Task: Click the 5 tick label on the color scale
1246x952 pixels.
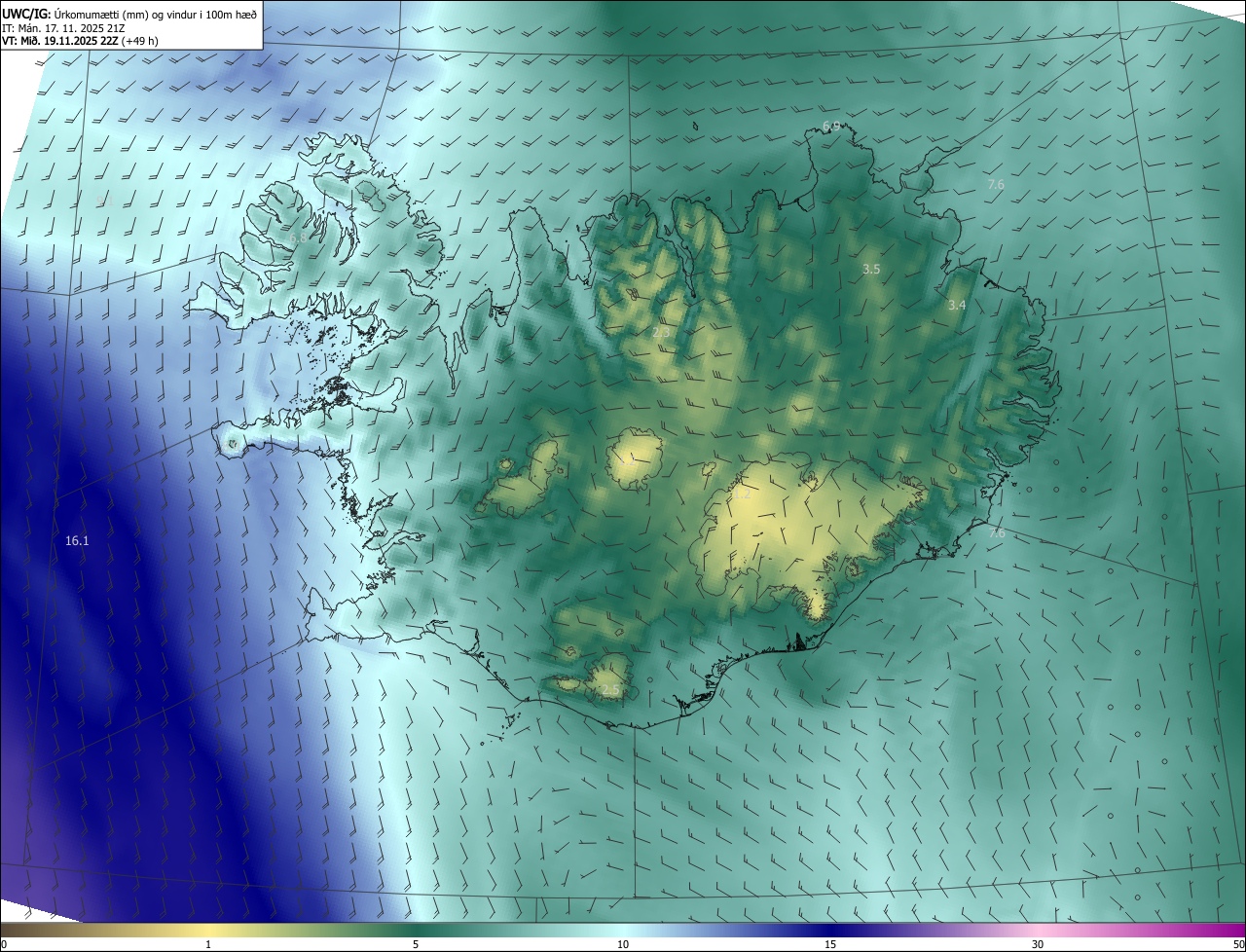Action: click(416, 944)
